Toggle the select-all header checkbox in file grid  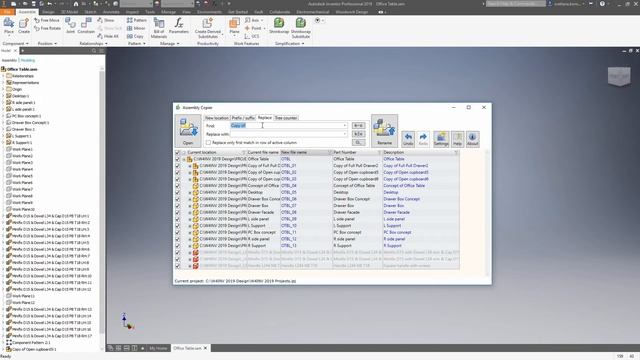[177, 153]
